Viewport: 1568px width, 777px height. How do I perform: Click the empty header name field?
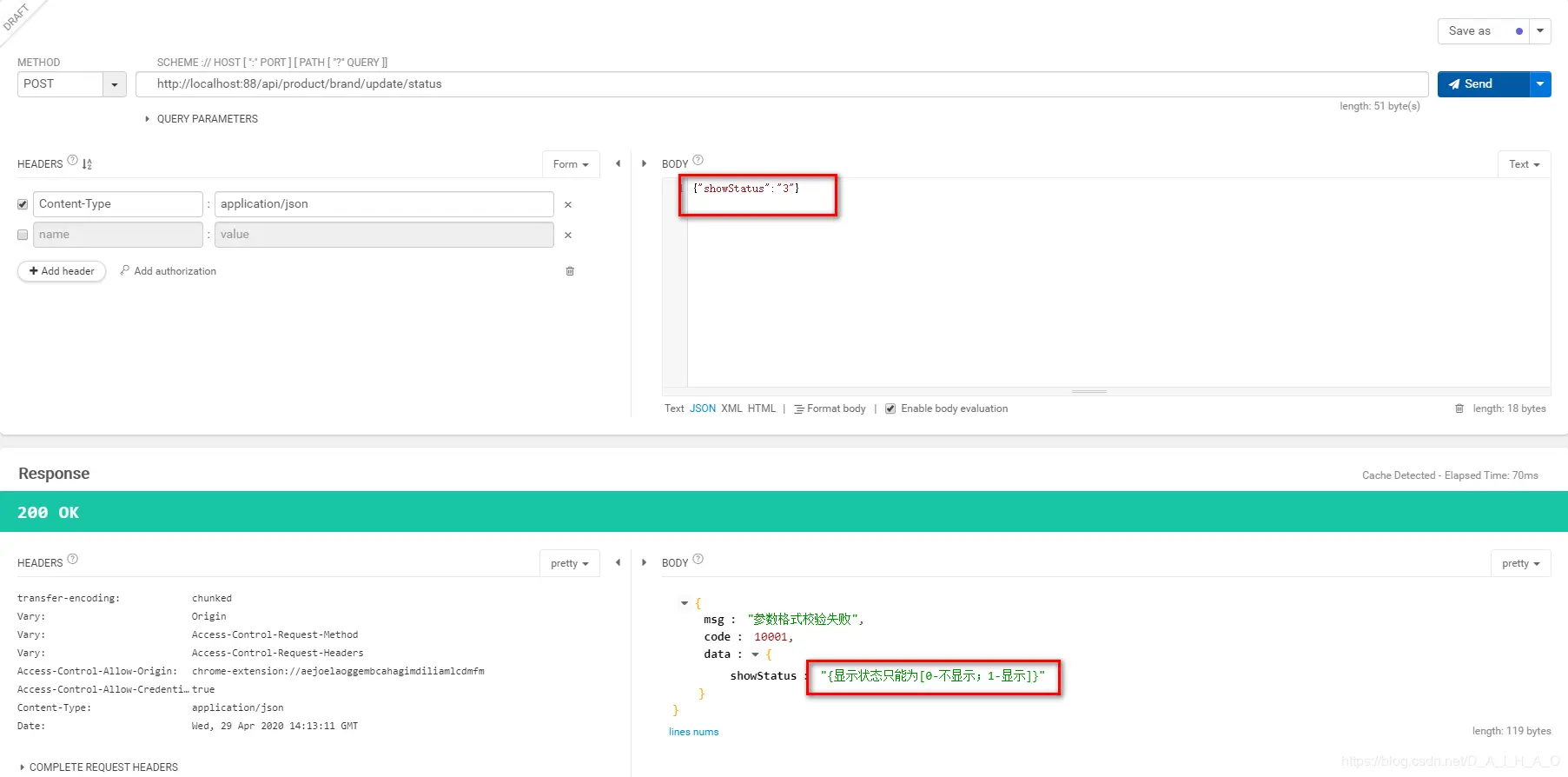tap(118, 235)
